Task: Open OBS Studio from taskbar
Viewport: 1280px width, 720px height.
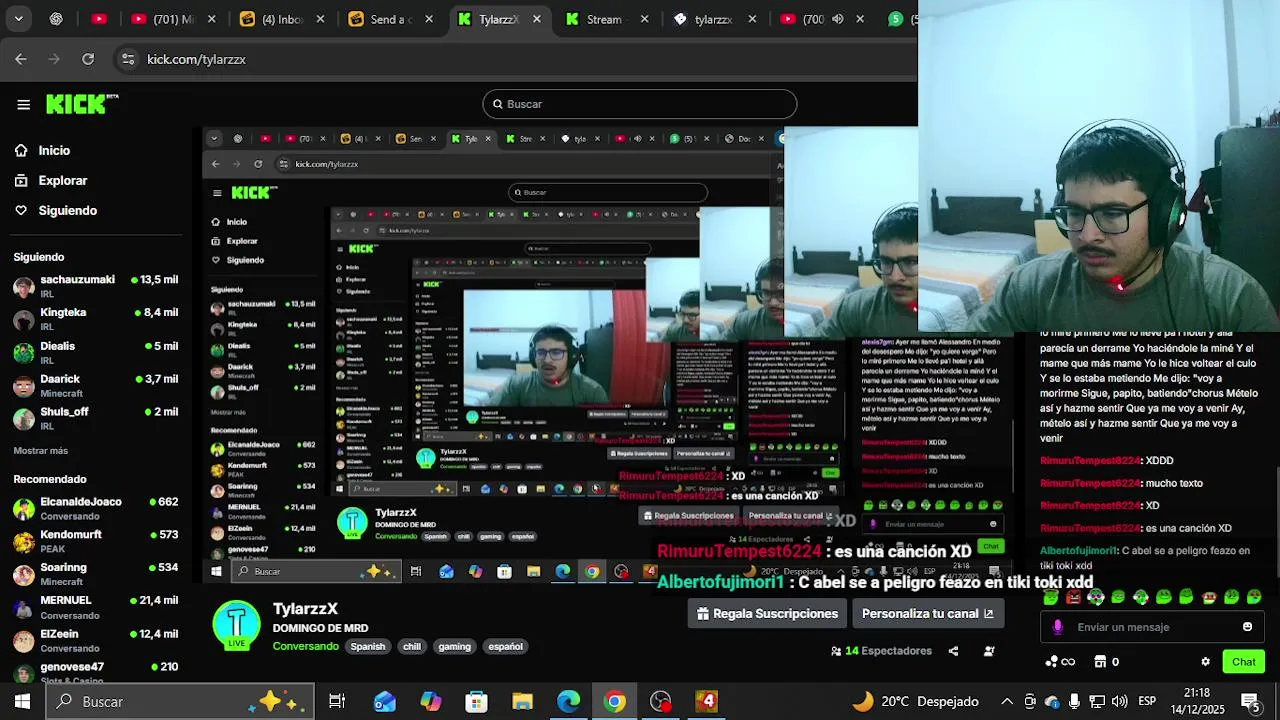Action: tap(661, 701)
